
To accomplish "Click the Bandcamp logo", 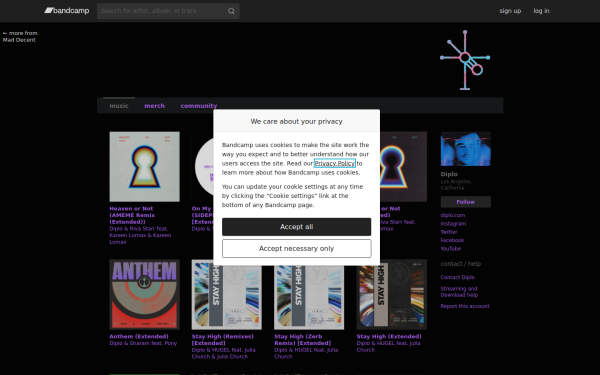I will point(67,11).
